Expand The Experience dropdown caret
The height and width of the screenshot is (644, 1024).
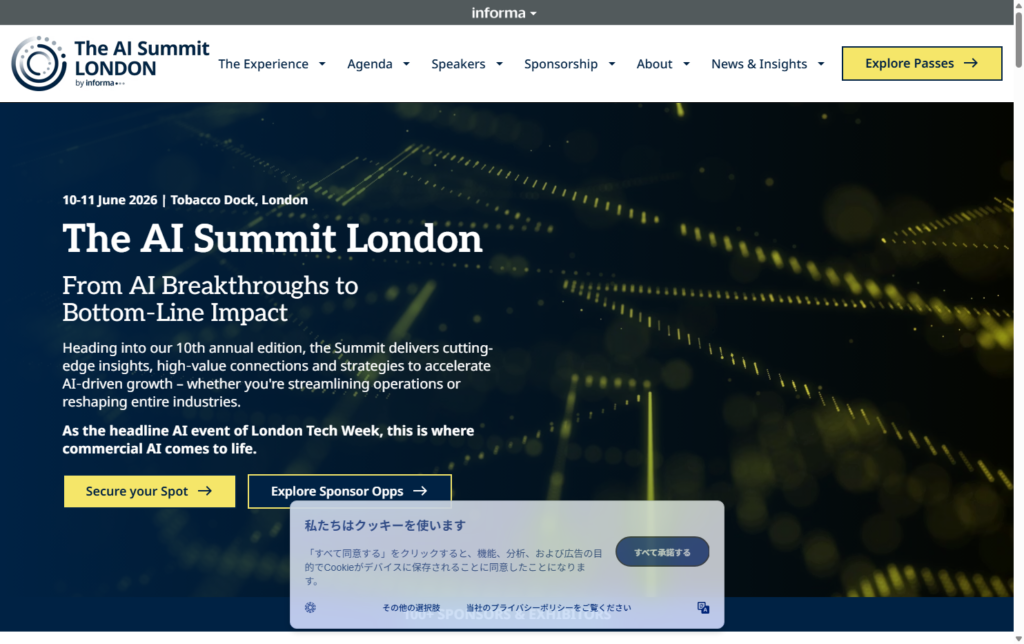pos(322,64)
